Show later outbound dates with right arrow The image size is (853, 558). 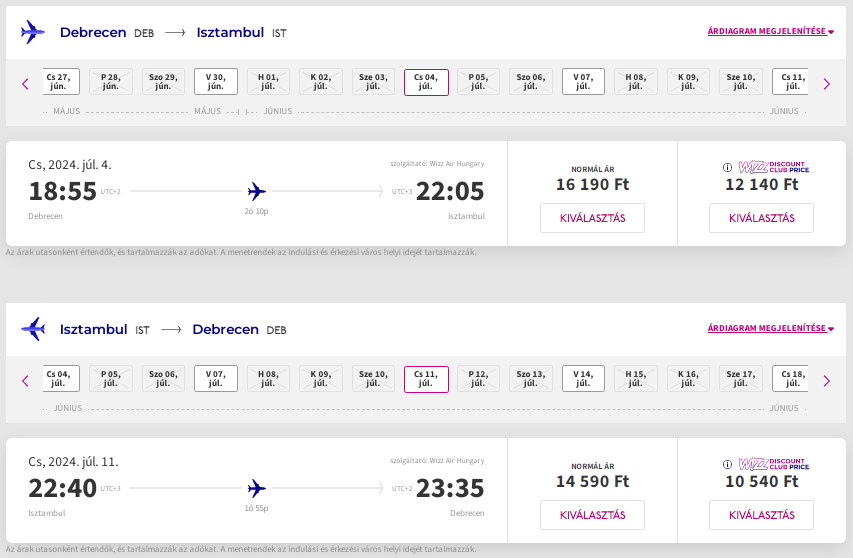[x=827, y=84]
